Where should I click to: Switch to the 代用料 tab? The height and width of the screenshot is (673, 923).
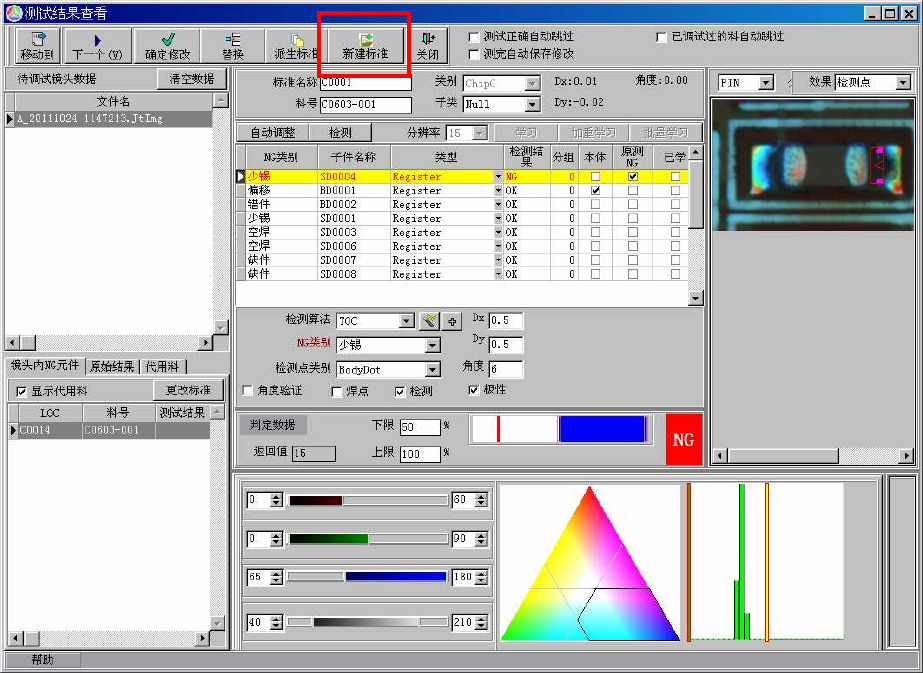[163, 366]
